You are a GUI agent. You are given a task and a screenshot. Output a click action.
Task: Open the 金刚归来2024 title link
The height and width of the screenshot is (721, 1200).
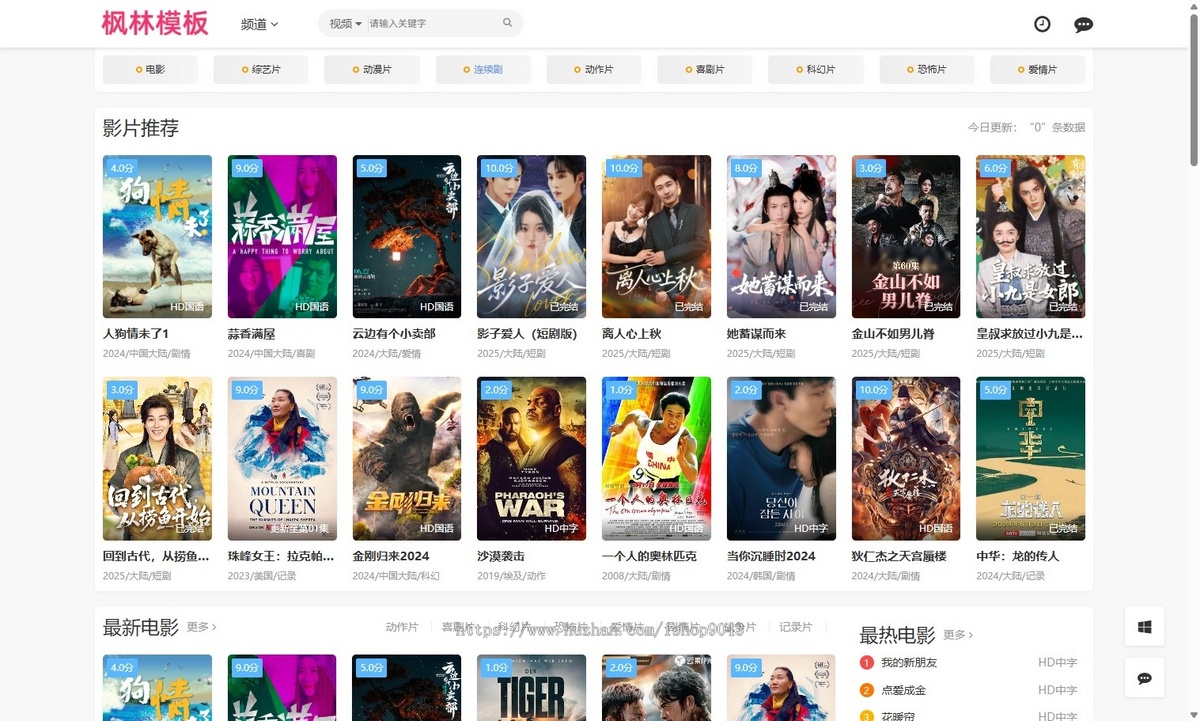click(x=391, y=556)
